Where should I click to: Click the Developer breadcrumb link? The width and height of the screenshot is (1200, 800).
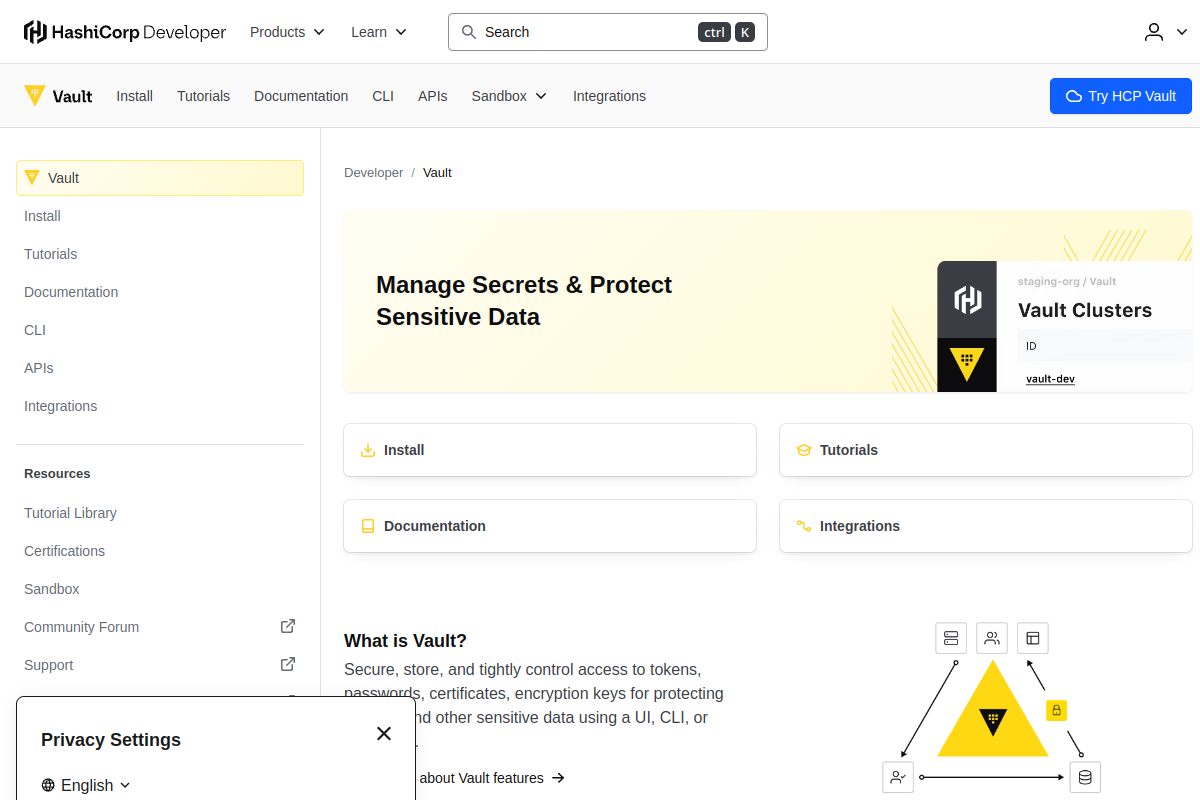[x=373, y=172]
